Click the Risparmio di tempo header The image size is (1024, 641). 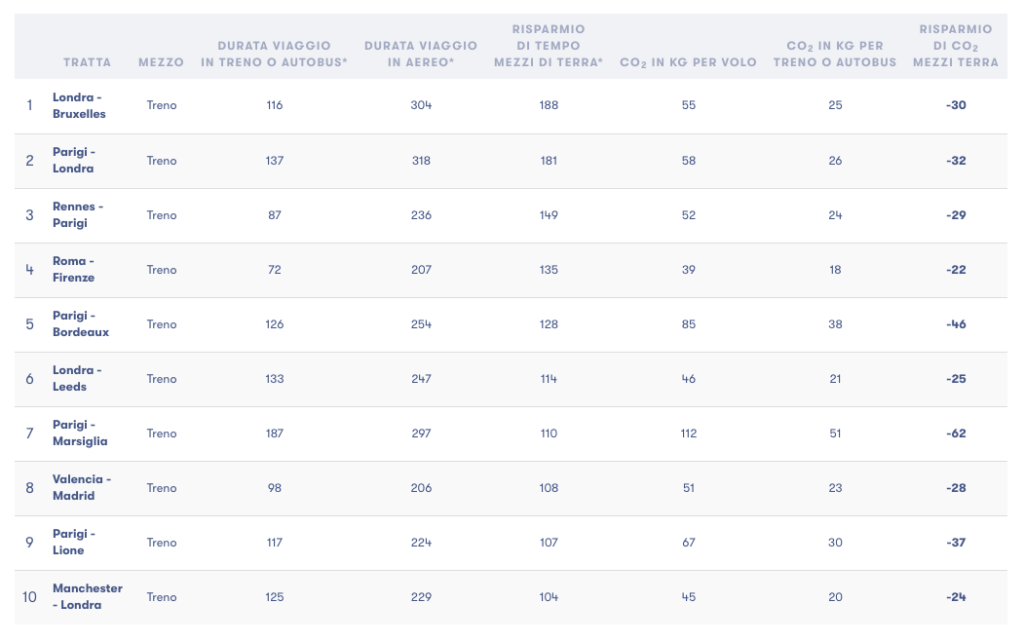[x=548, y=46]
